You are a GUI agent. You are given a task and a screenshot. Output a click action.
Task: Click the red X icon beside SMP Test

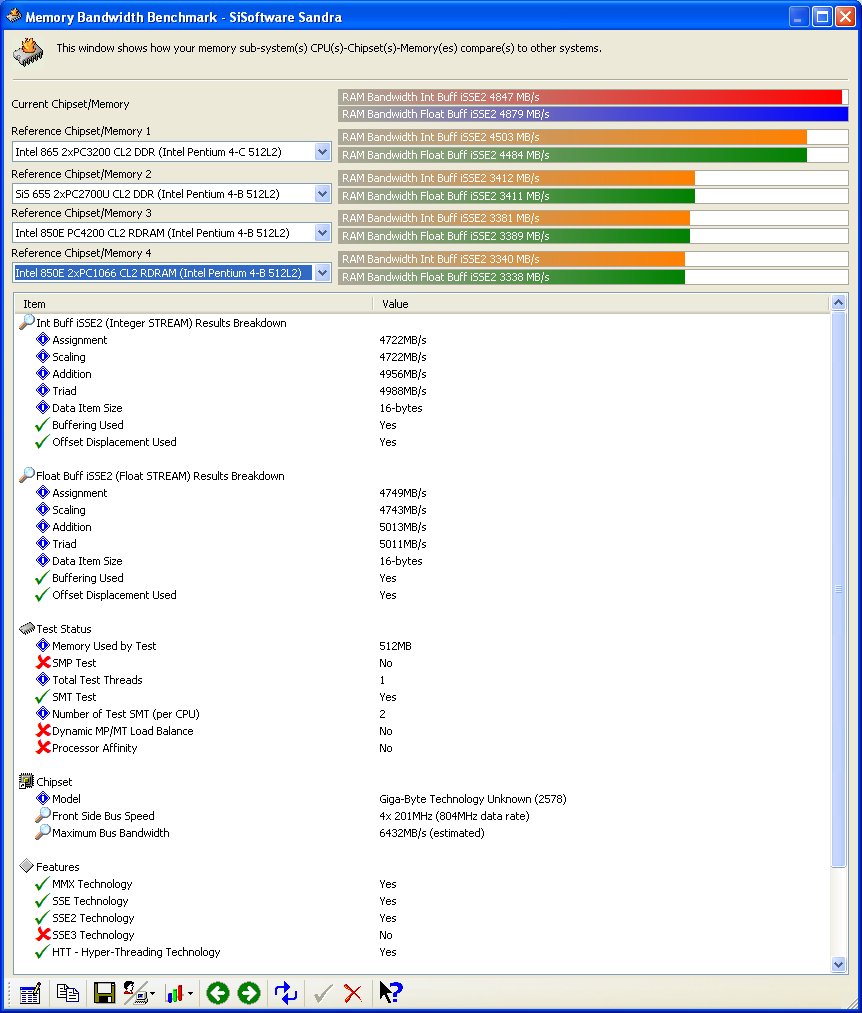(x=43, y=662)
